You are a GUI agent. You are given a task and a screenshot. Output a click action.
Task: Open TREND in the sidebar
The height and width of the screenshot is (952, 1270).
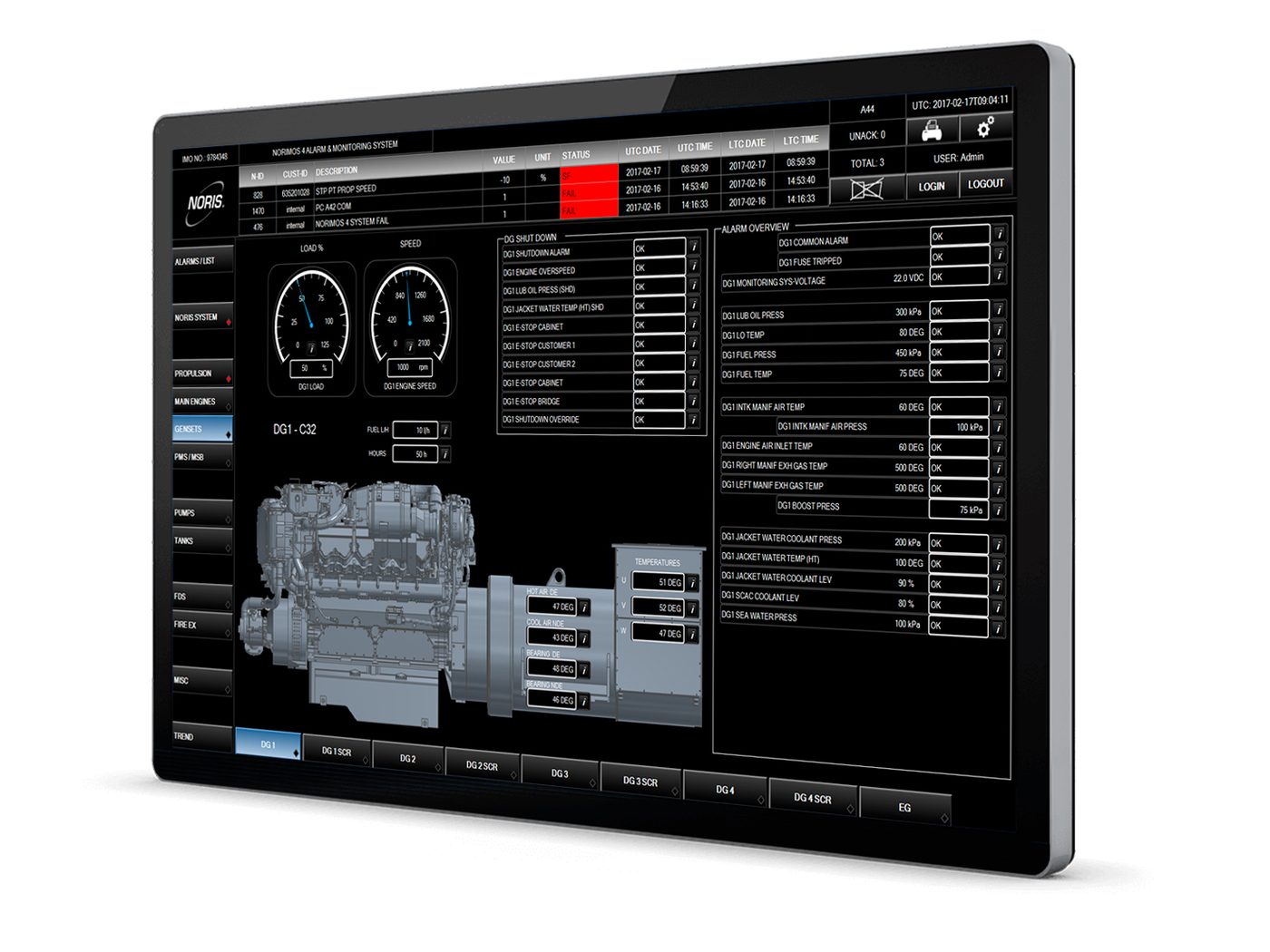pos(202,736)
